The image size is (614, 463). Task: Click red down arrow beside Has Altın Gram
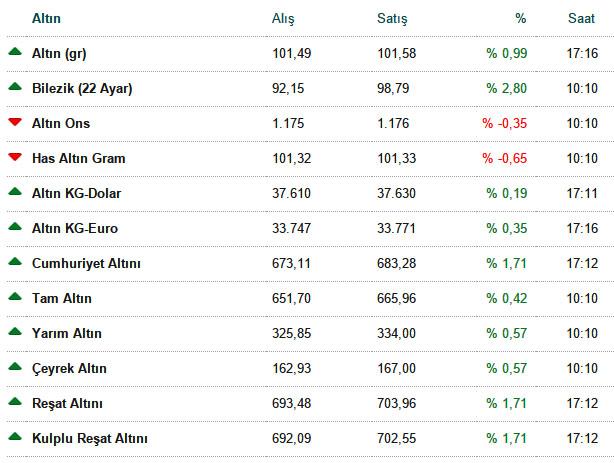[15, 157]
